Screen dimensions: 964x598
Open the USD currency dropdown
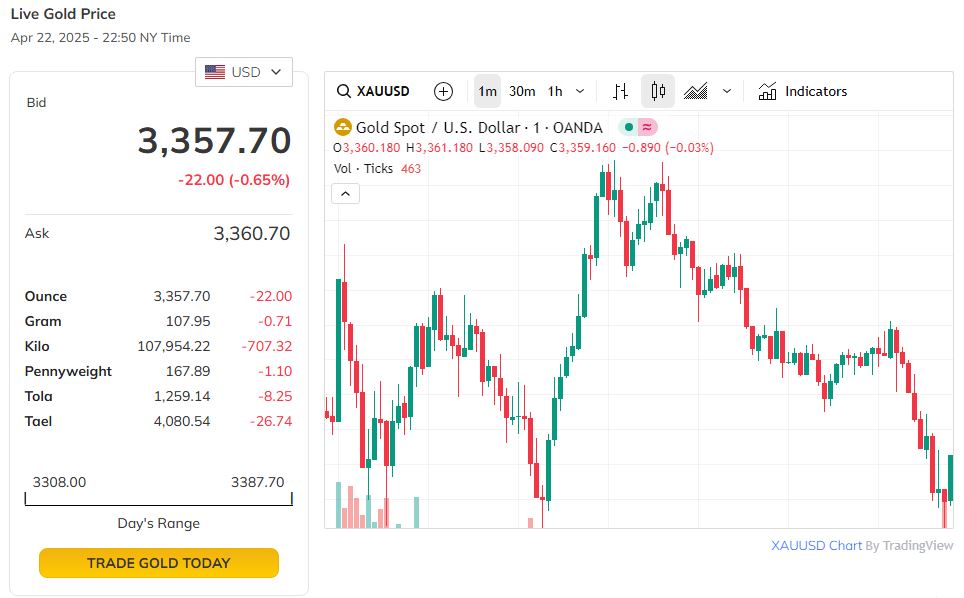coord(244,72)
